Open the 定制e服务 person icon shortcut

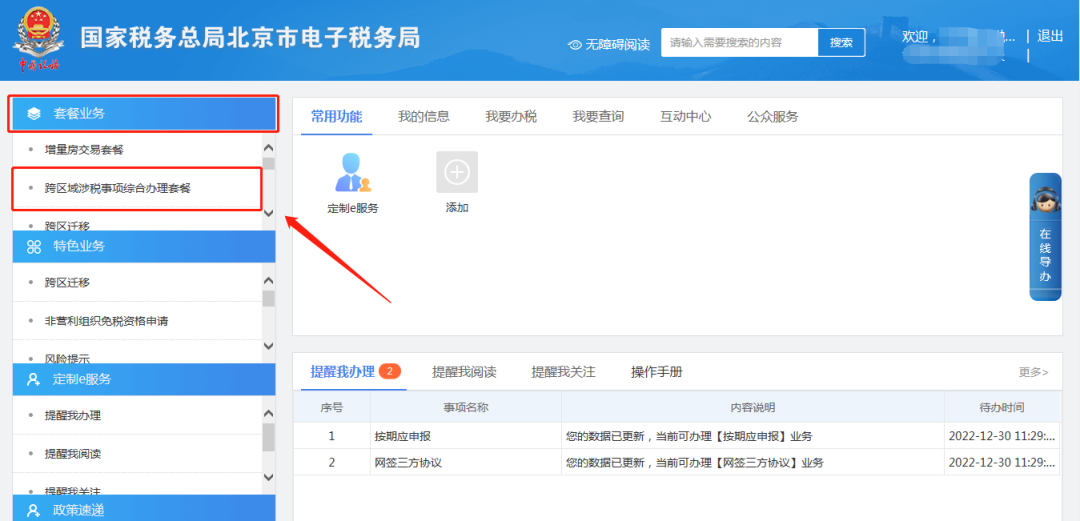(353, 172)
